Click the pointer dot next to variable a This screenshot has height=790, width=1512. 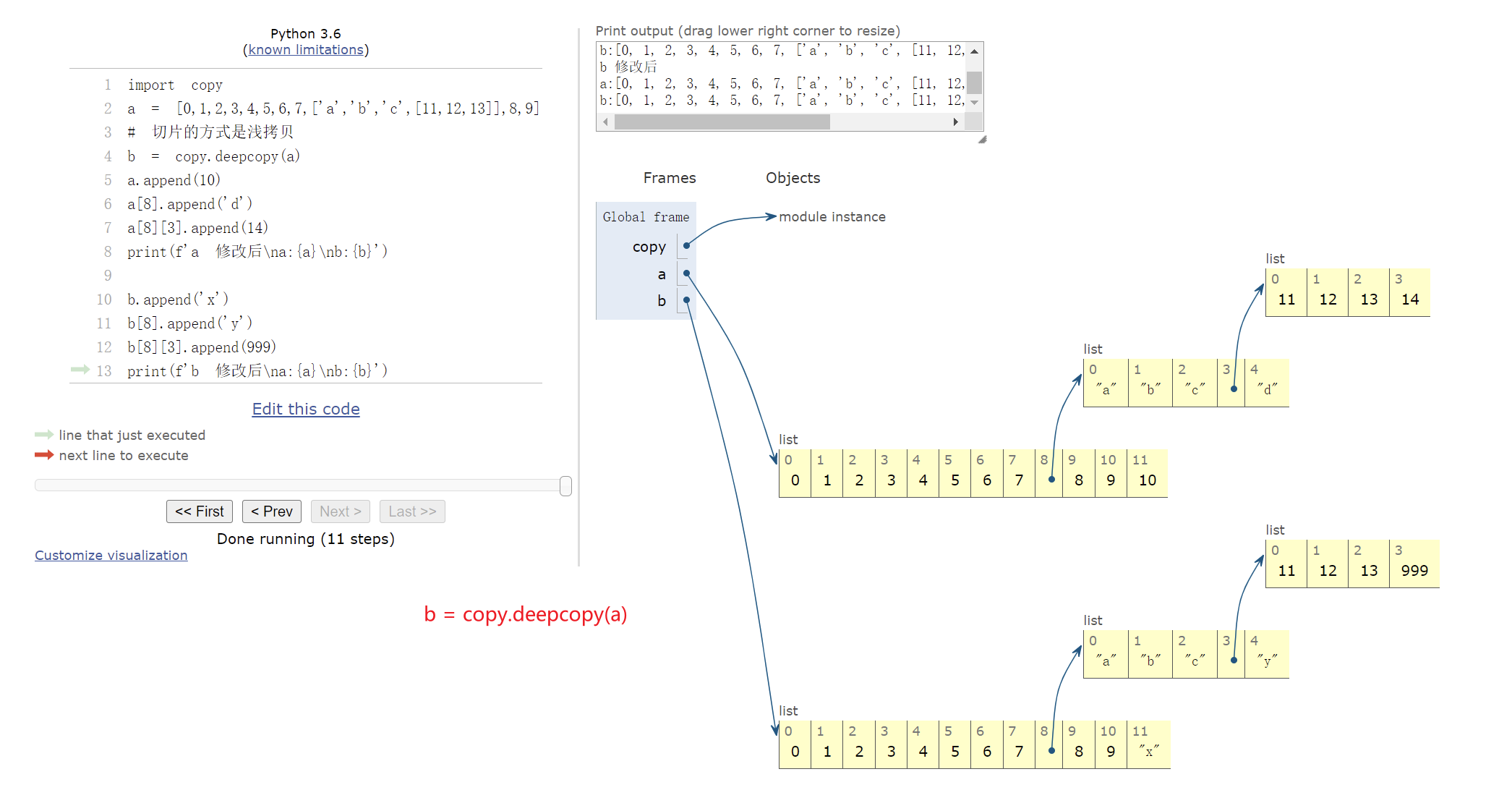point(686,273)
